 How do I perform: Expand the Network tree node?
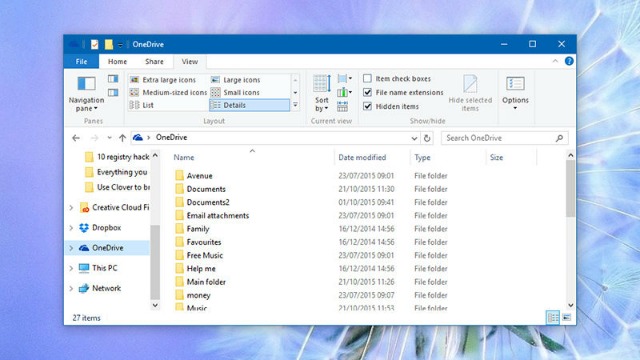(x=71, y=288)
